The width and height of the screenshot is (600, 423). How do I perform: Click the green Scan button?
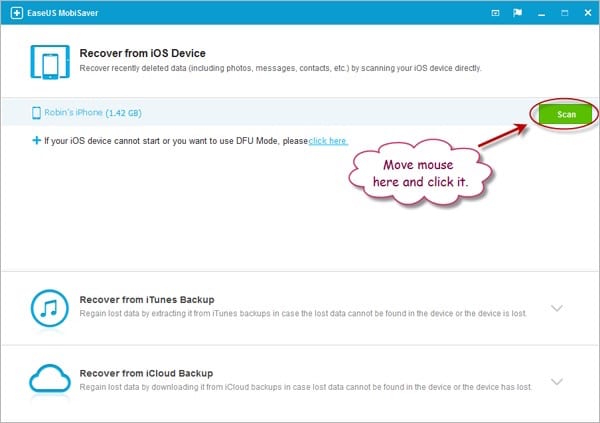pyautogui.click(x=565, y=114)
